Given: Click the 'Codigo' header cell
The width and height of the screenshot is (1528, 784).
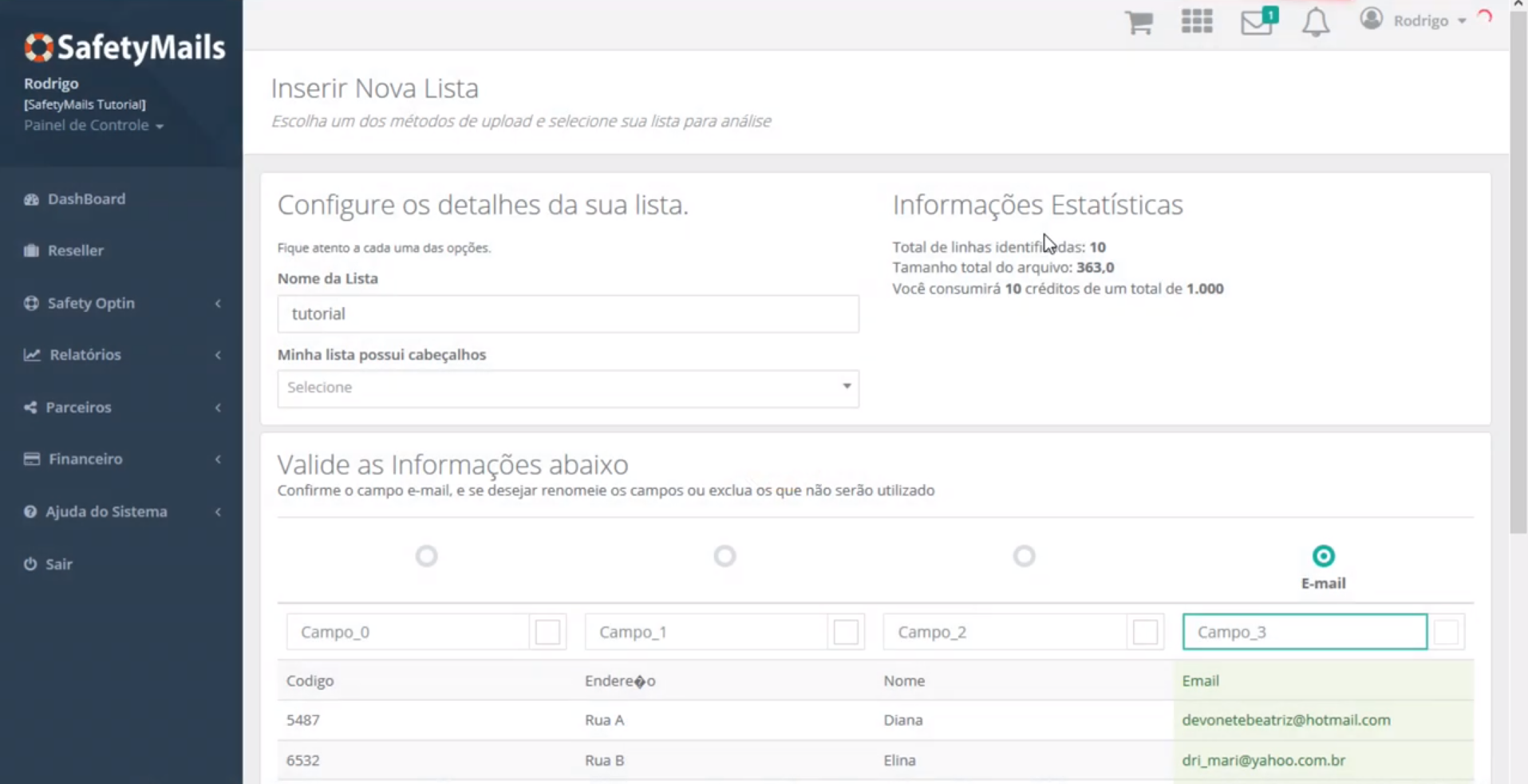Looking at the screenshot, I should (310, 681).
